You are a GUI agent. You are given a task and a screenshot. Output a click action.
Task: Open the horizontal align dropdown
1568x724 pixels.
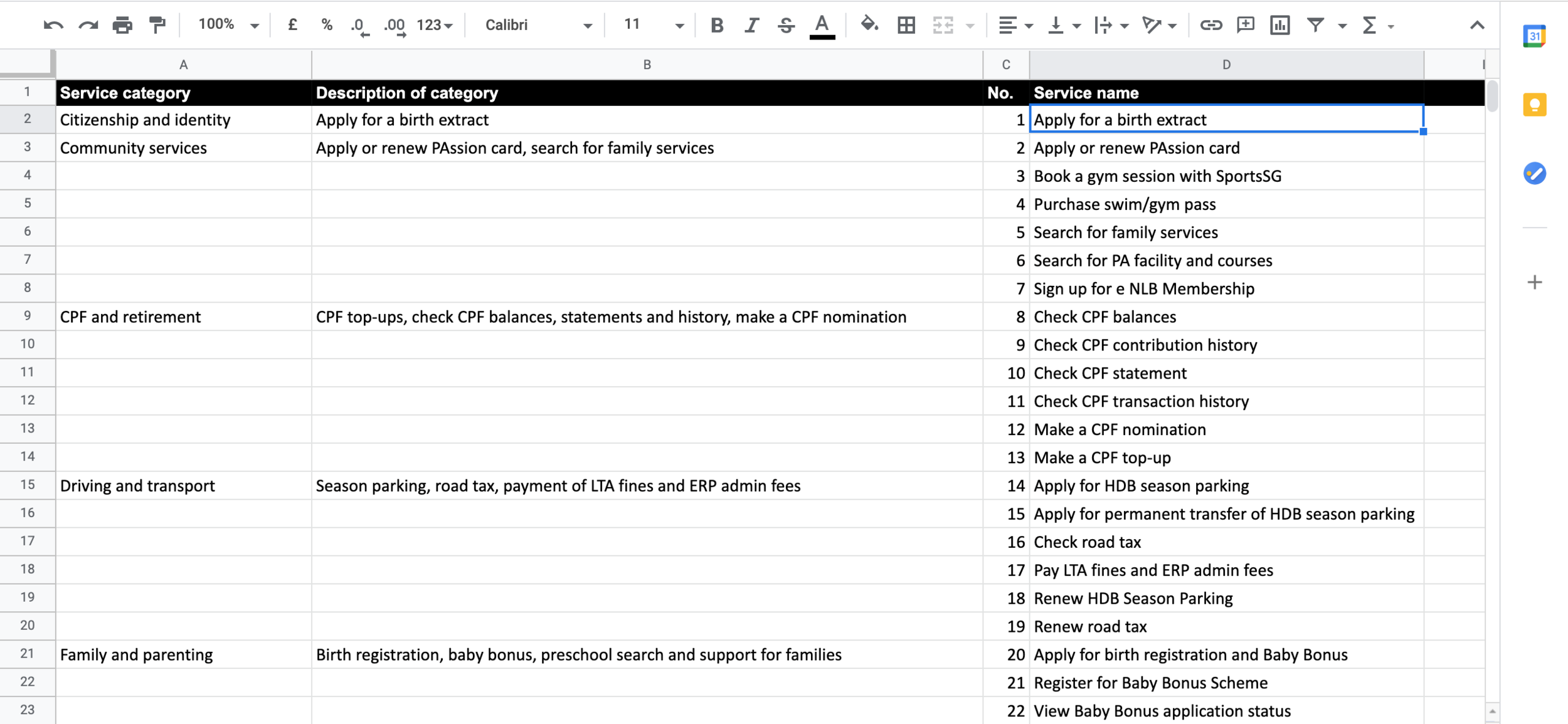(x=1015, y=26)
